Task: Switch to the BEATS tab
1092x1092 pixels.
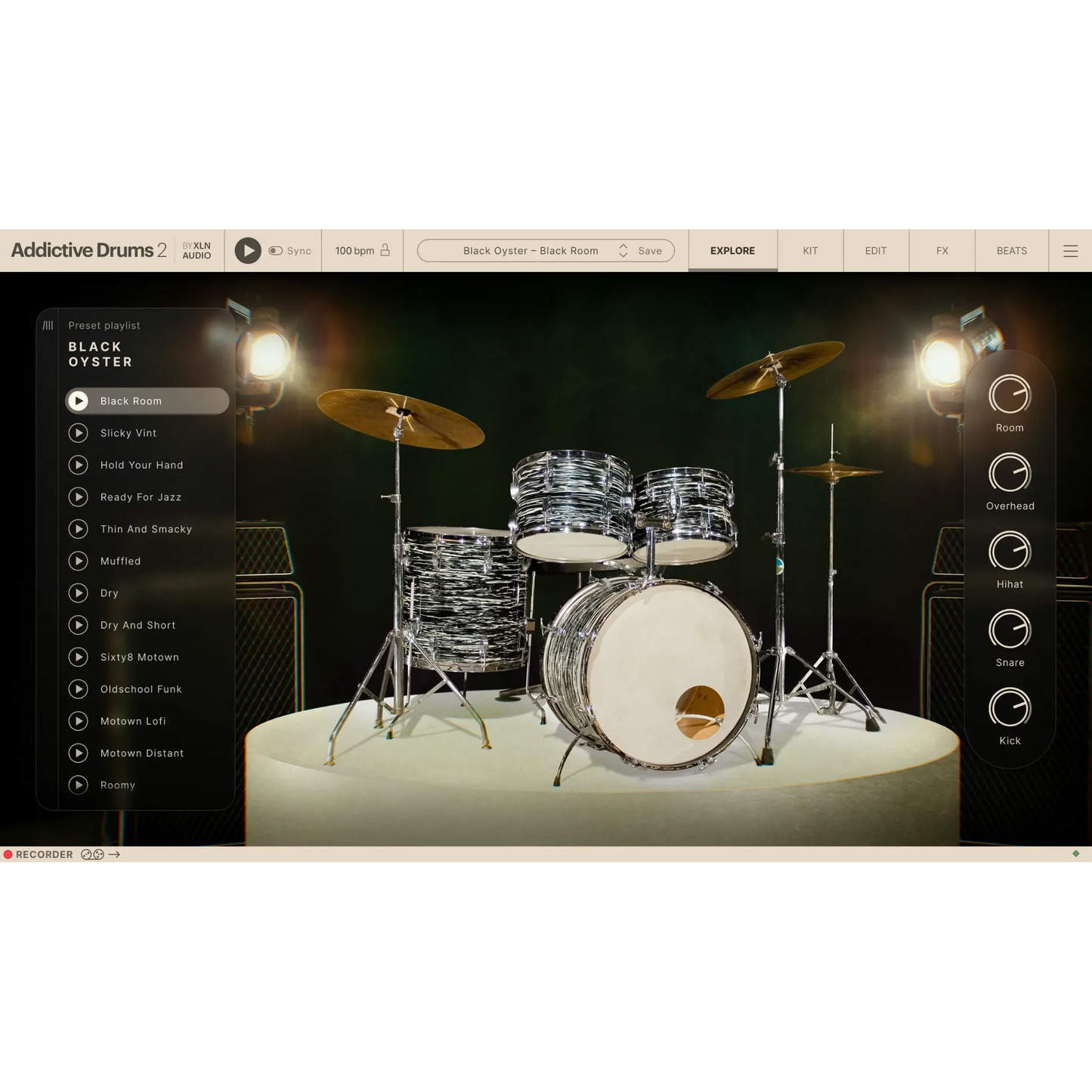Action: pyautogui.click(x=1012, y=251)
